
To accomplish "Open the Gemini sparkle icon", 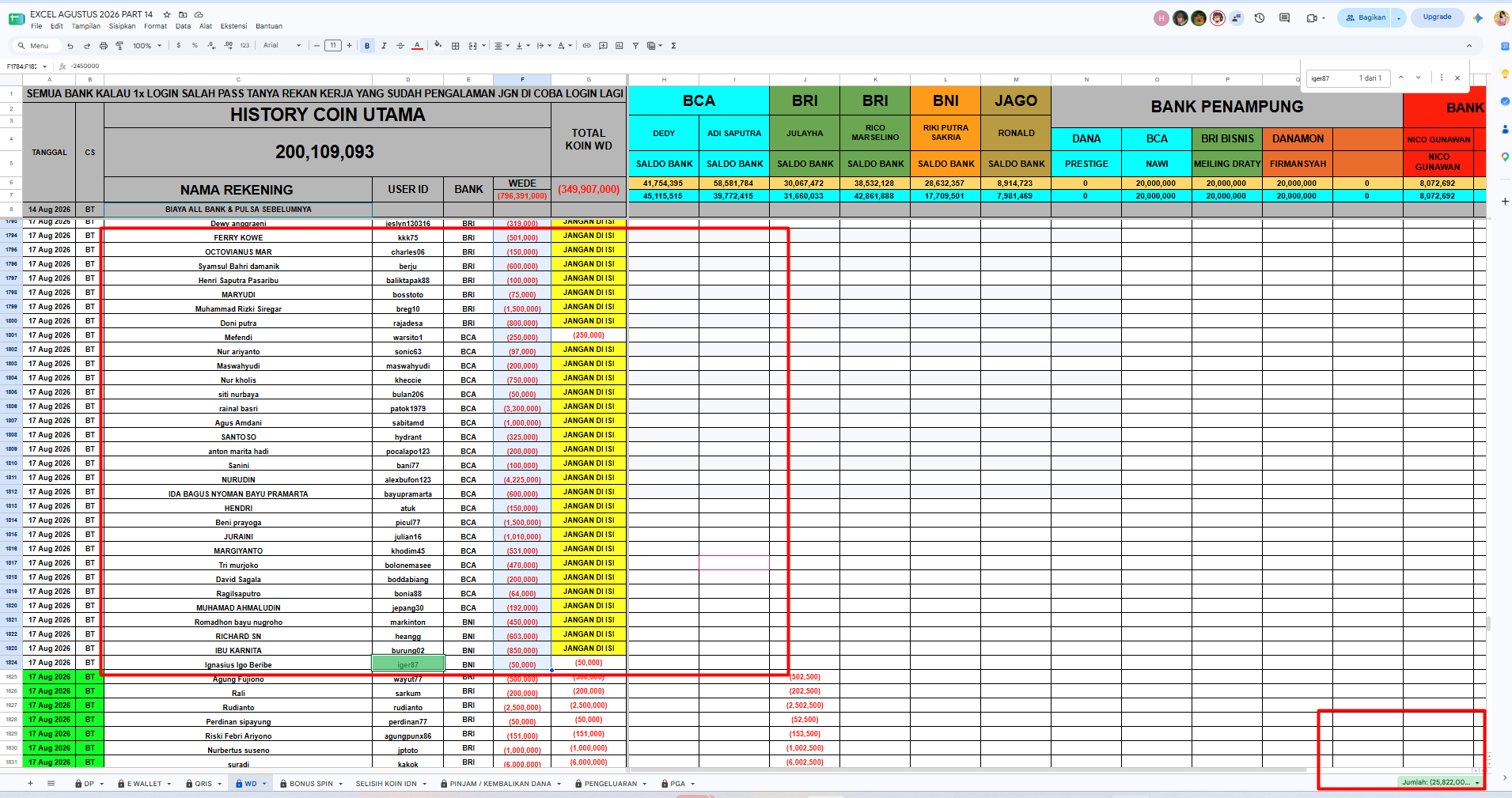I will (x=1477, y=17).
